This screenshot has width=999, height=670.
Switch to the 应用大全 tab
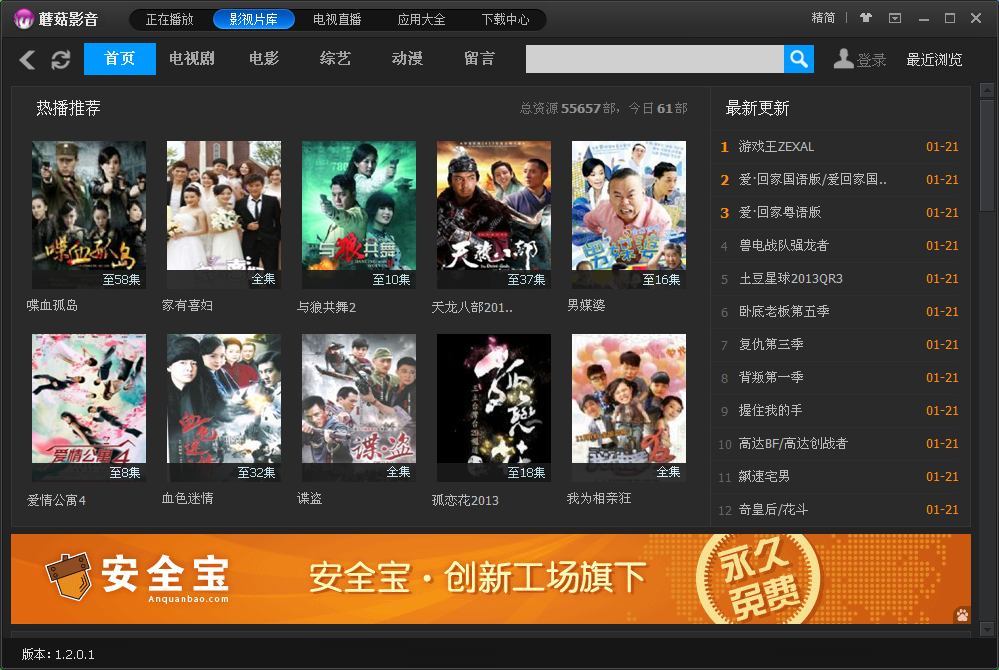coord(421,20)
